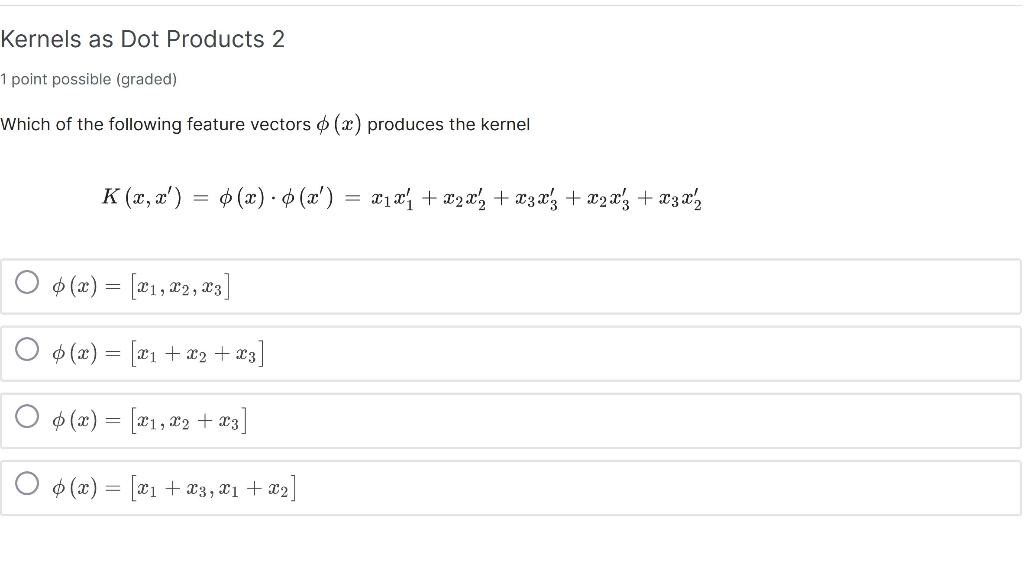Select the radio button for φ(x) = [x1 + x3, x1 + x2]
The height and width of the screenshot is (583, 1024).
[x=26, y=484]
